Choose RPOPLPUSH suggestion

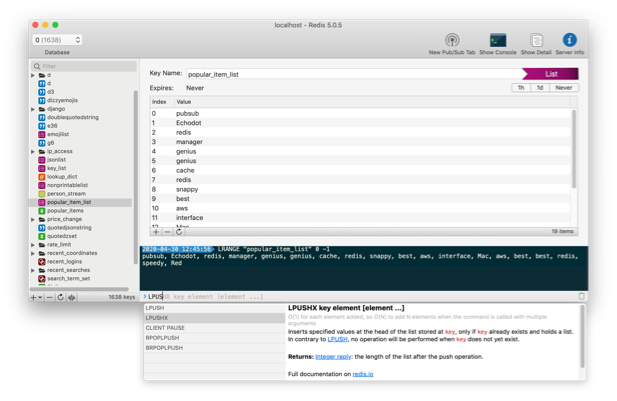(214, 338)
